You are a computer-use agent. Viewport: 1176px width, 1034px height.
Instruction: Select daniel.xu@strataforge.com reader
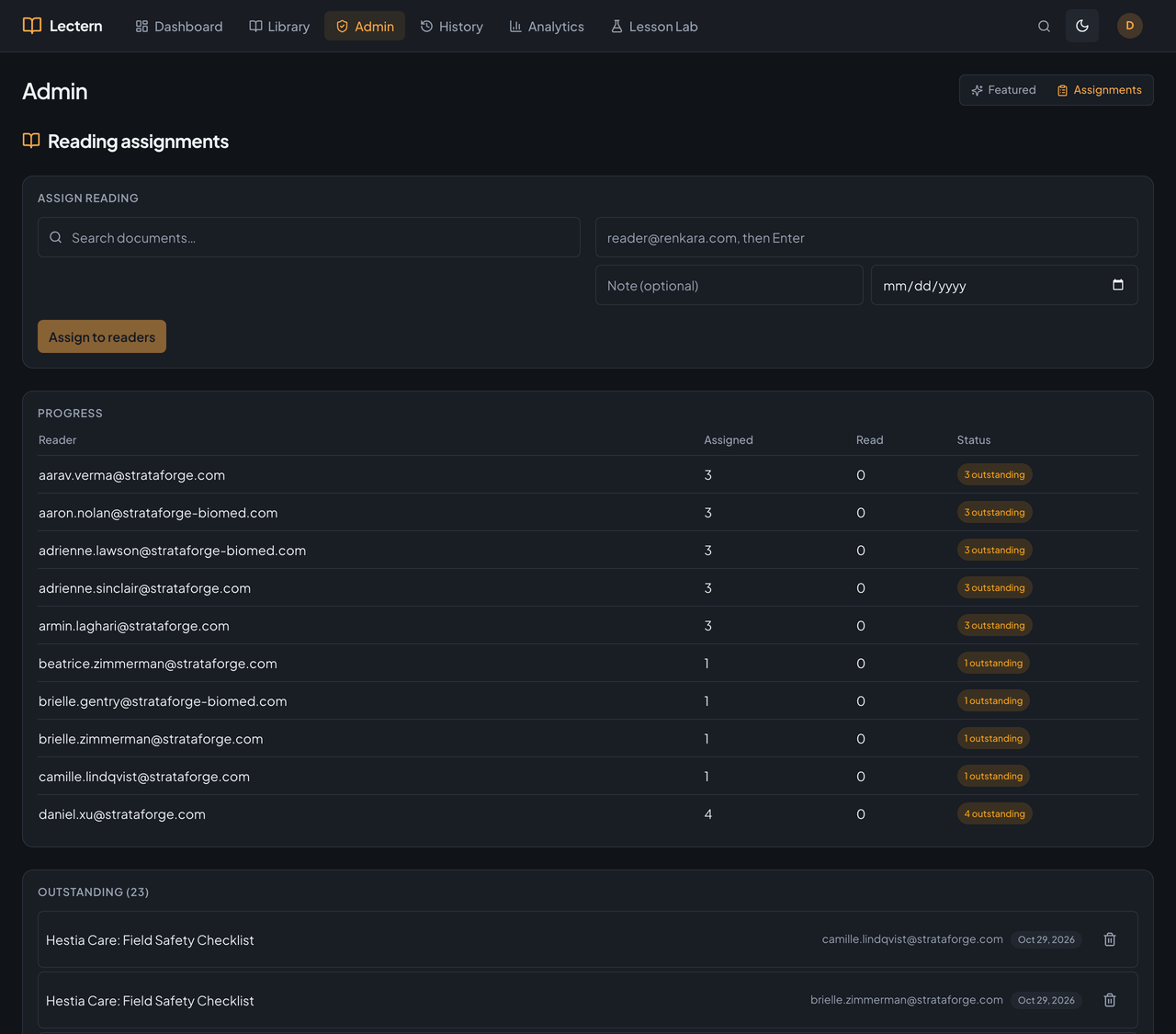coord(122,814)
